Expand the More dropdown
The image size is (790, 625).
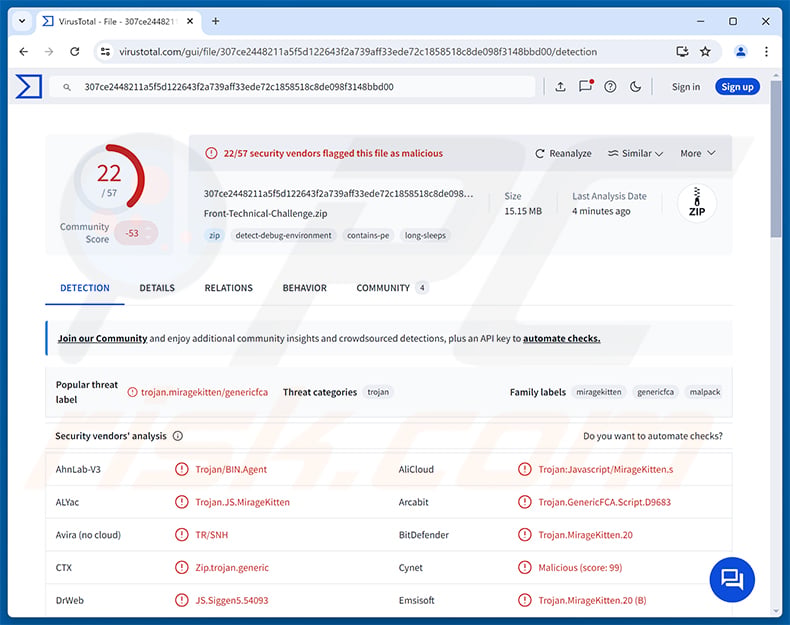698,153
